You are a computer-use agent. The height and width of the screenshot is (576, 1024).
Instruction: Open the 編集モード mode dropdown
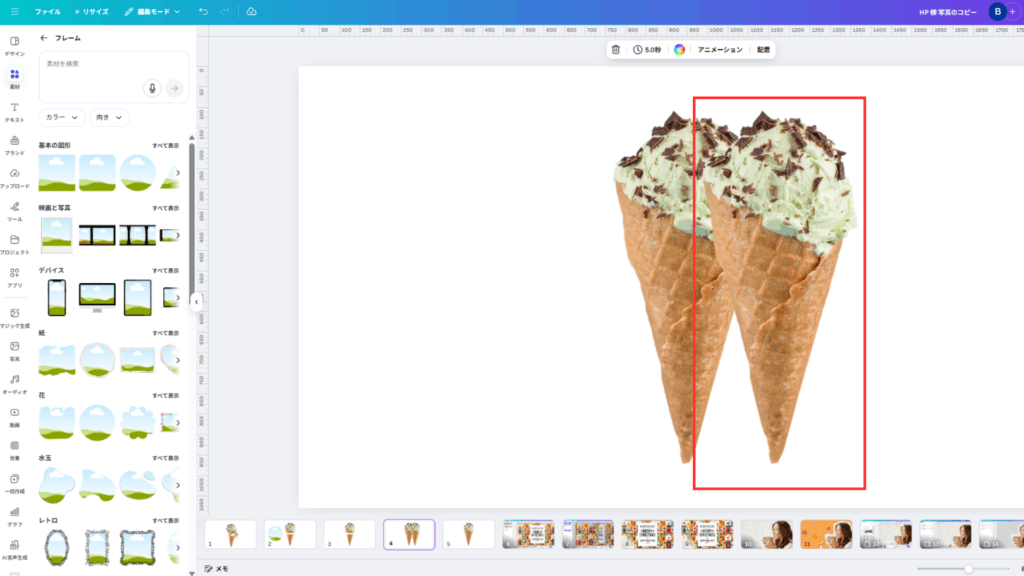[x=152, y=11]
